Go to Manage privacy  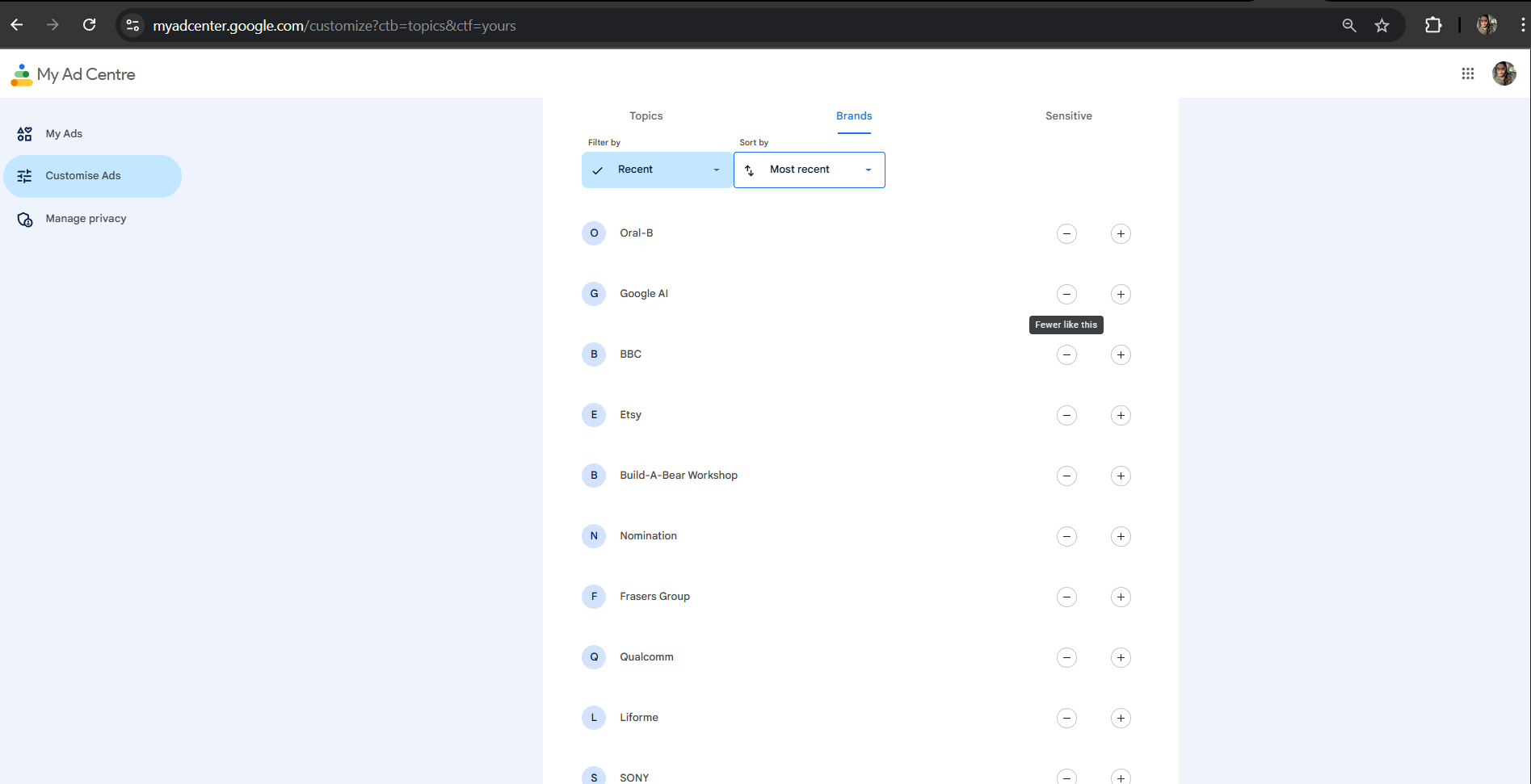tap(86, 219)
